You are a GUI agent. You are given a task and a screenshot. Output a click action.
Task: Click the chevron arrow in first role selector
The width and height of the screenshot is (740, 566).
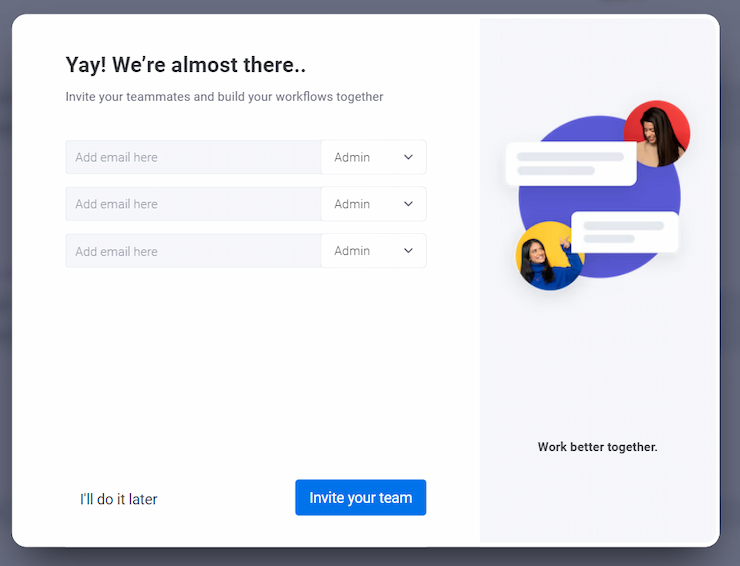tap(408, 157)
